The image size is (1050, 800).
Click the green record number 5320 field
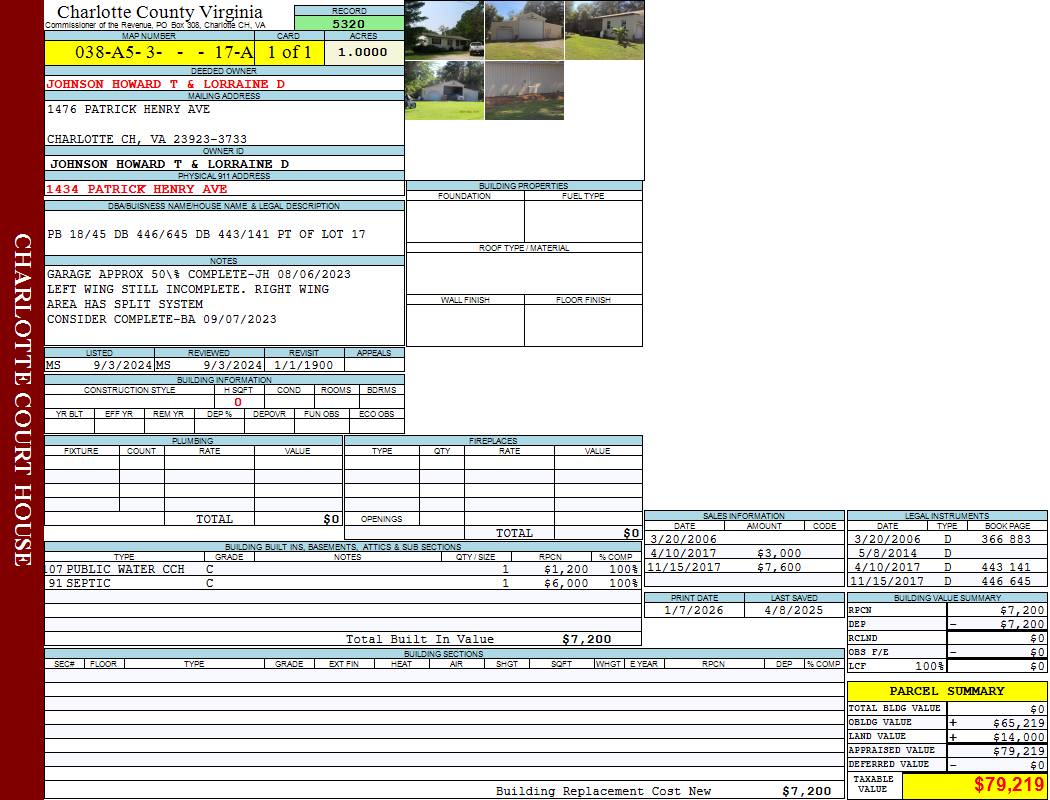(x=349, y=24)
